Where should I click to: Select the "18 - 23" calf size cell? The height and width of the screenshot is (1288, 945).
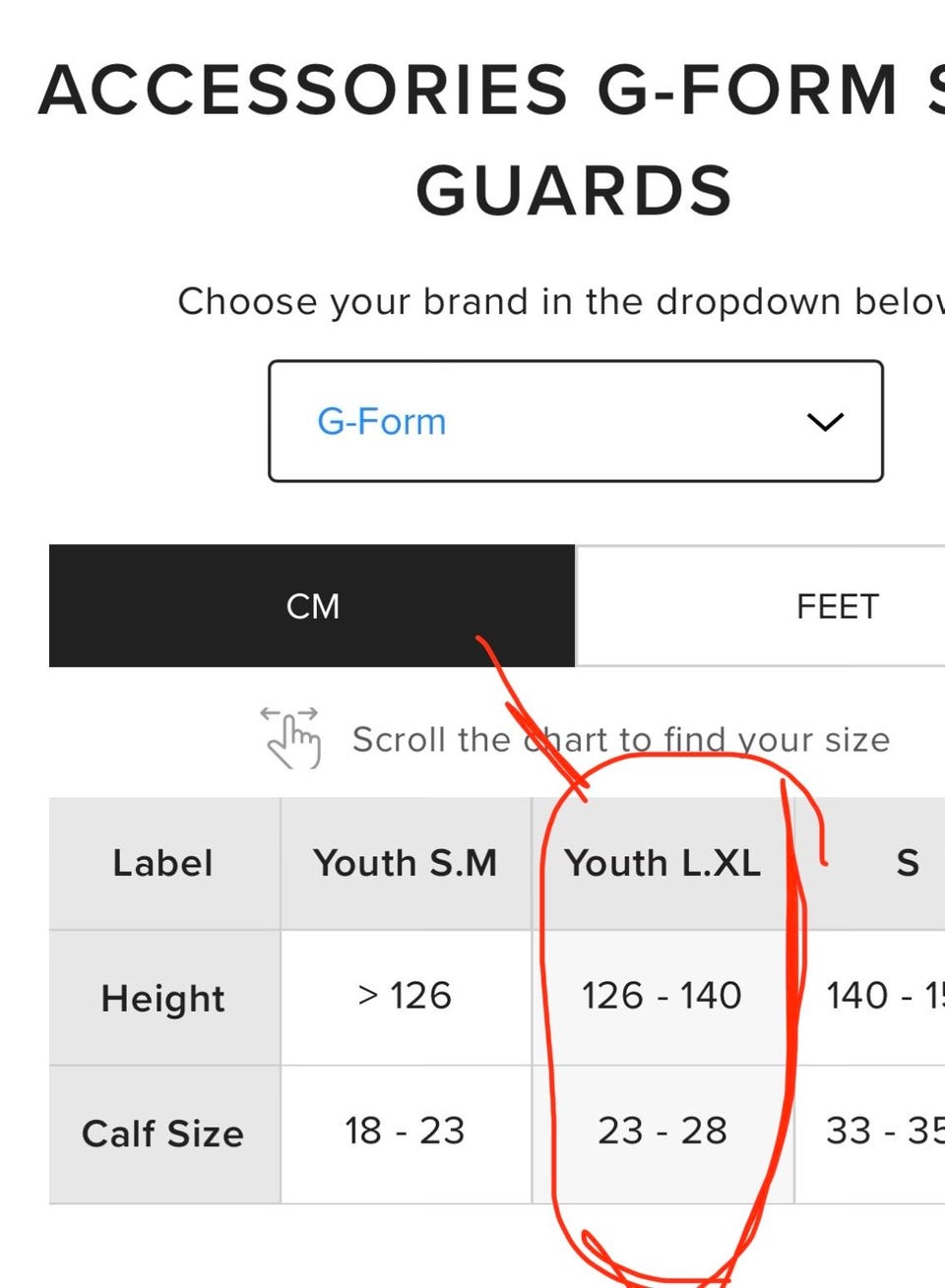pos(406,1132)
